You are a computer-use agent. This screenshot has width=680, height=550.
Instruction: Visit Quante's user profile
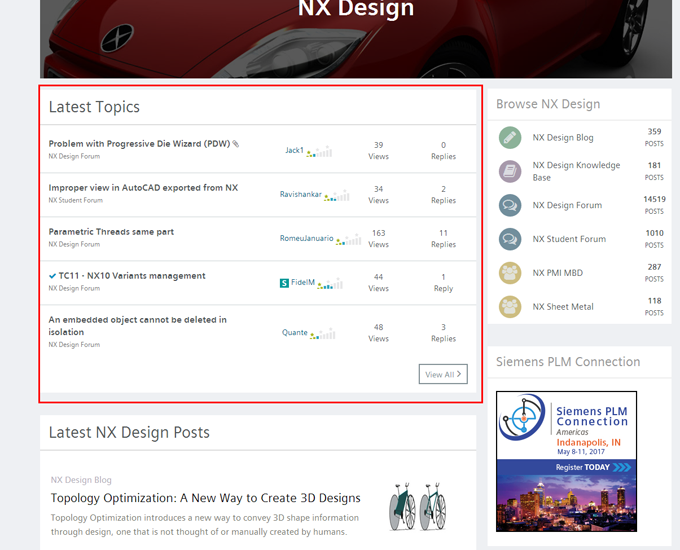(294, 332)
